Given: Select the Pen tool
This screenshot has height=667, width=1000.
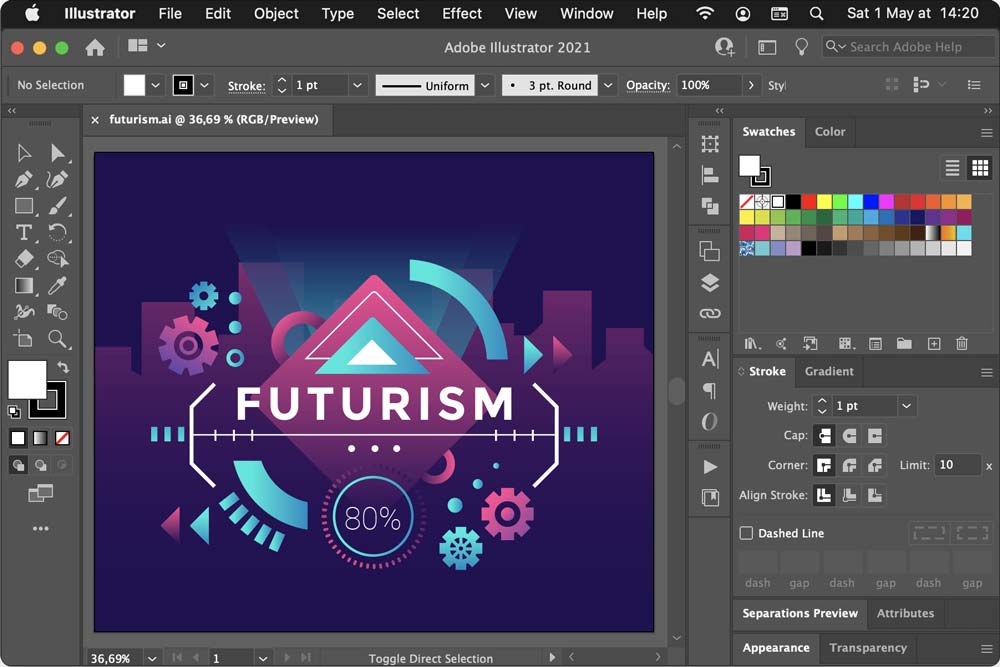Looking at the screenshot, I should click(24, 180).
